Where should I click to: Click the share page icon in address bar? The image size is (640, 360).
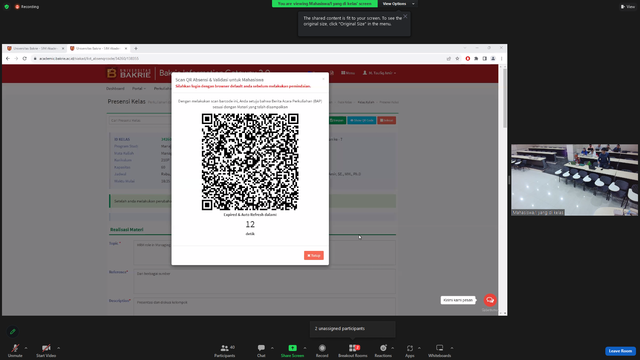449,58
